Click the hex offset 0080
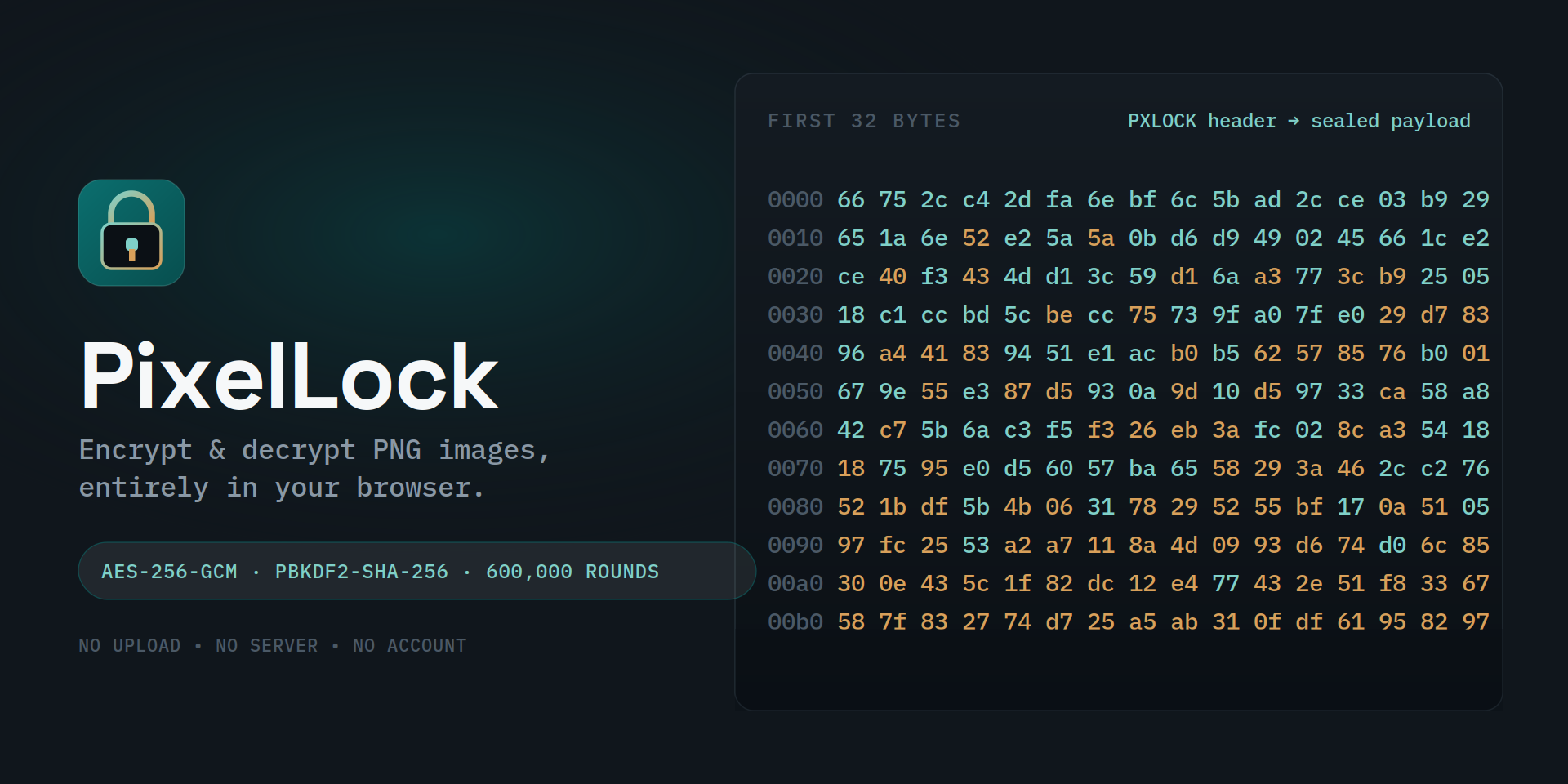The height and width of the screenshot is (784, 1568). tap(795, 507)
